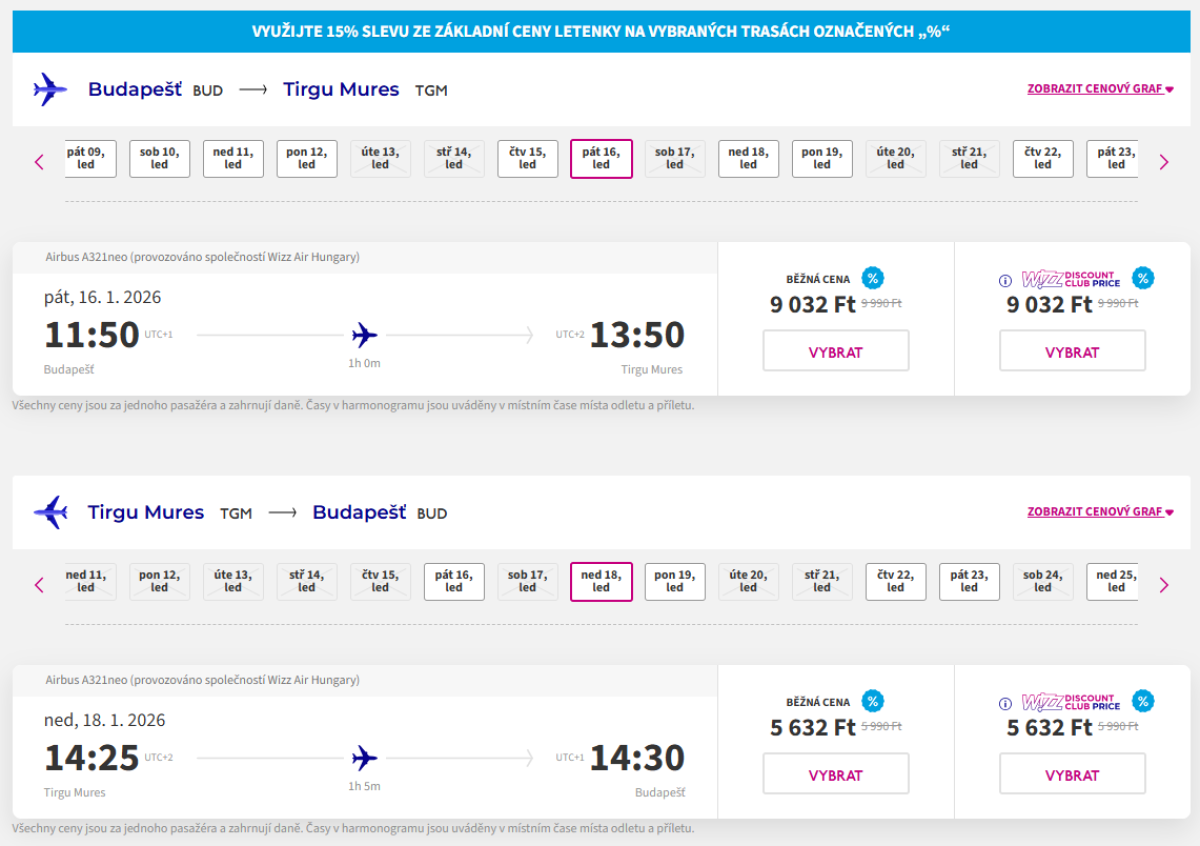Viewport: 1200px width, 846px height.
Task: Expand price chart for Tirgu Mures to Budapešť
Action: pyautogui.click(x=1099, y=512)
